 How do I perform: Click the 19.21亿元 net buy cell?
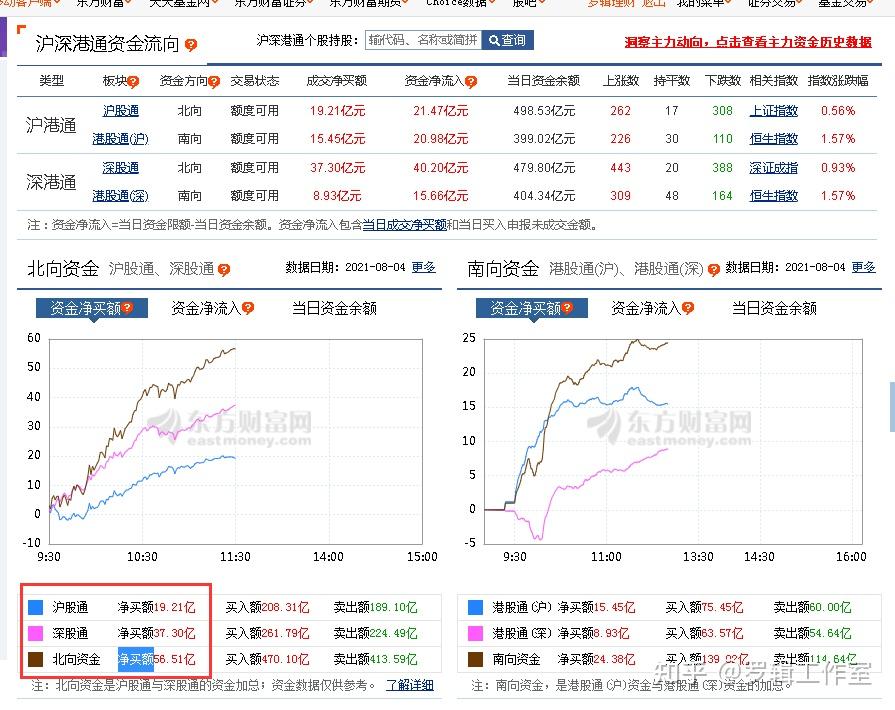pyautogui.click(x=337, y=111)
